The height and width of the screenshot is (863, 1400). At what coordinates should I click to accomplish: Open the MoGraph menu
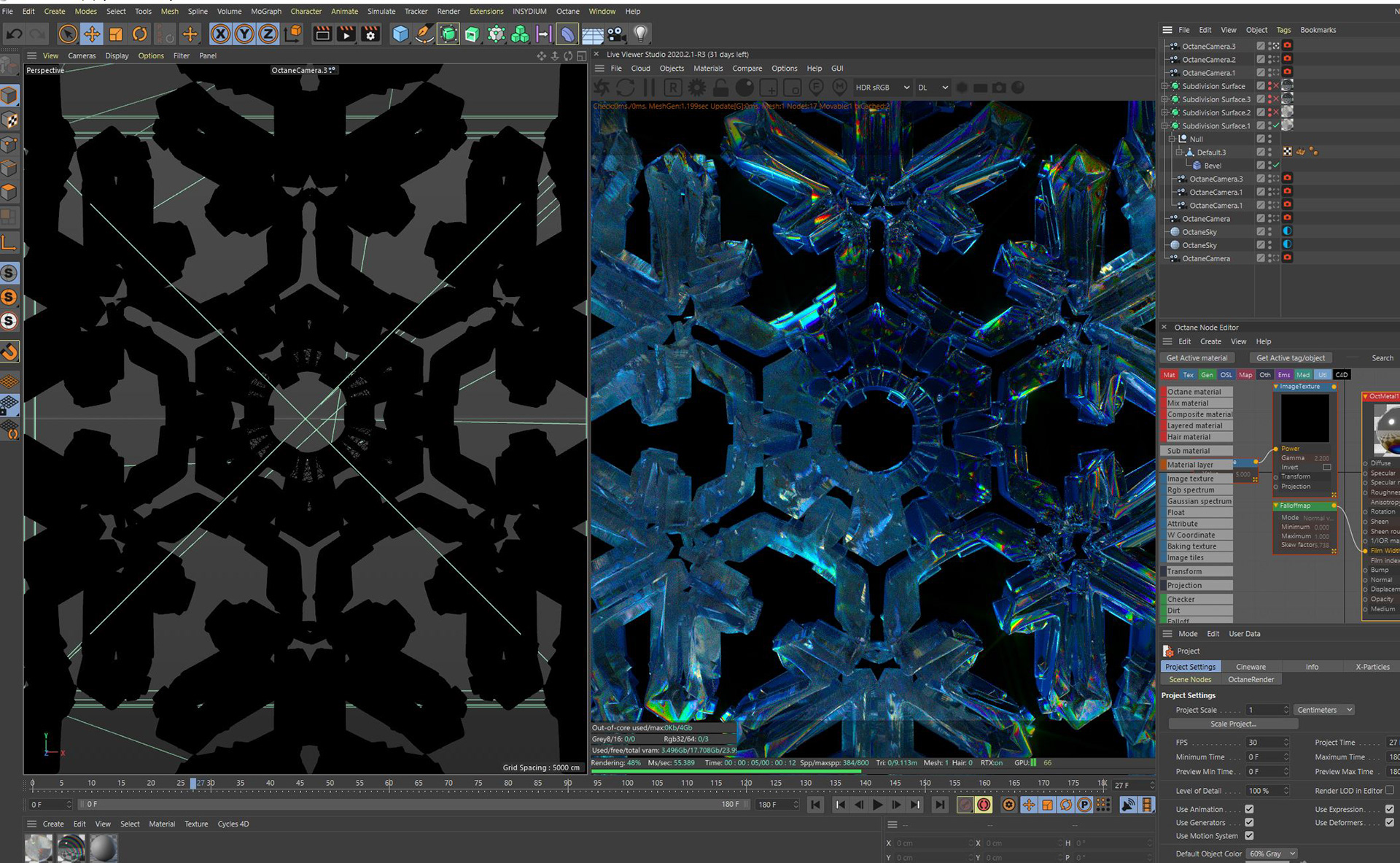pyautogui.click(x=265, y=11)
